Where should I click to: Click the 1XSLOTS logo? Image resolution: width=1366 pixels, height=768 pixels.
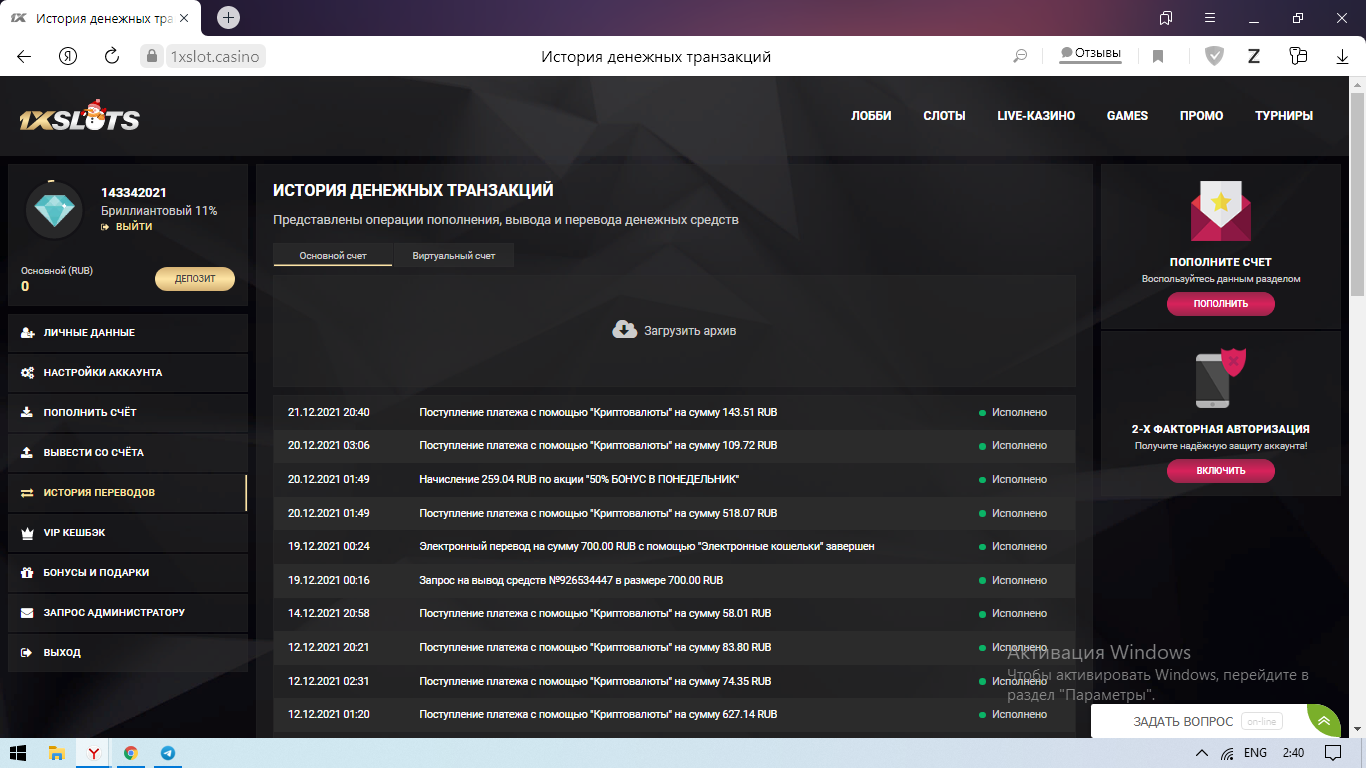[x=79, y=117]
